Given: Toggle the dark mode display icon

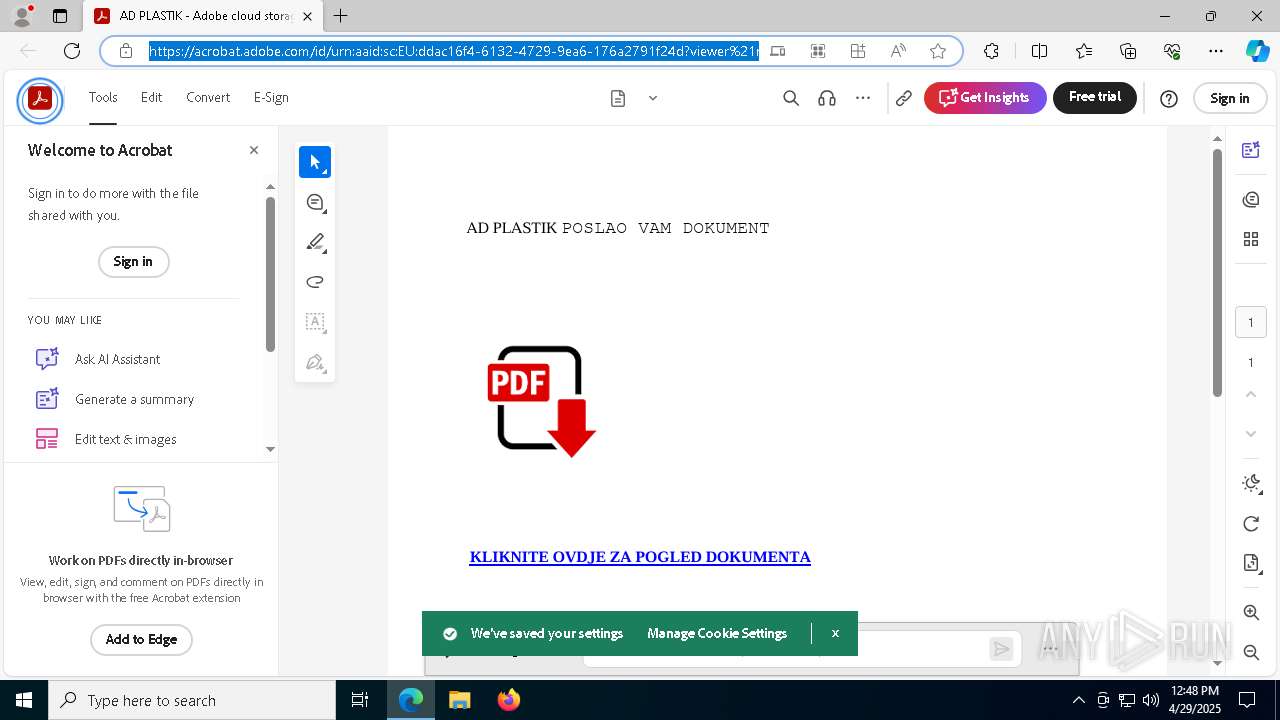Looking at the screenshot, I should pos(1251,484).
